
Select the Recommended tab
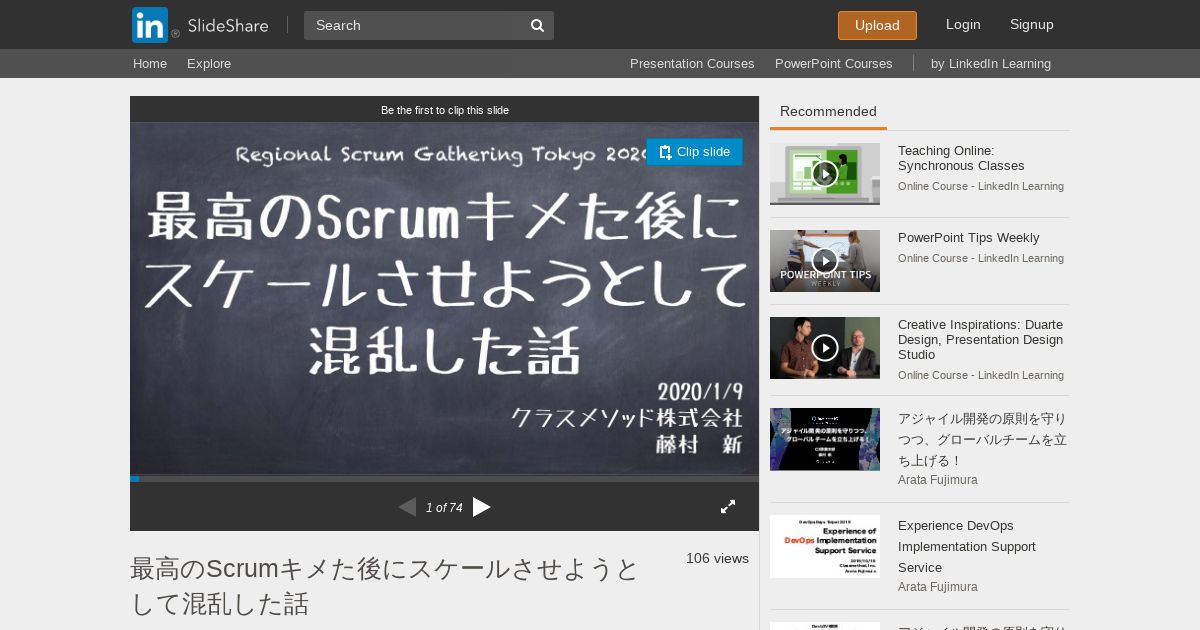[x=828, y=112]
